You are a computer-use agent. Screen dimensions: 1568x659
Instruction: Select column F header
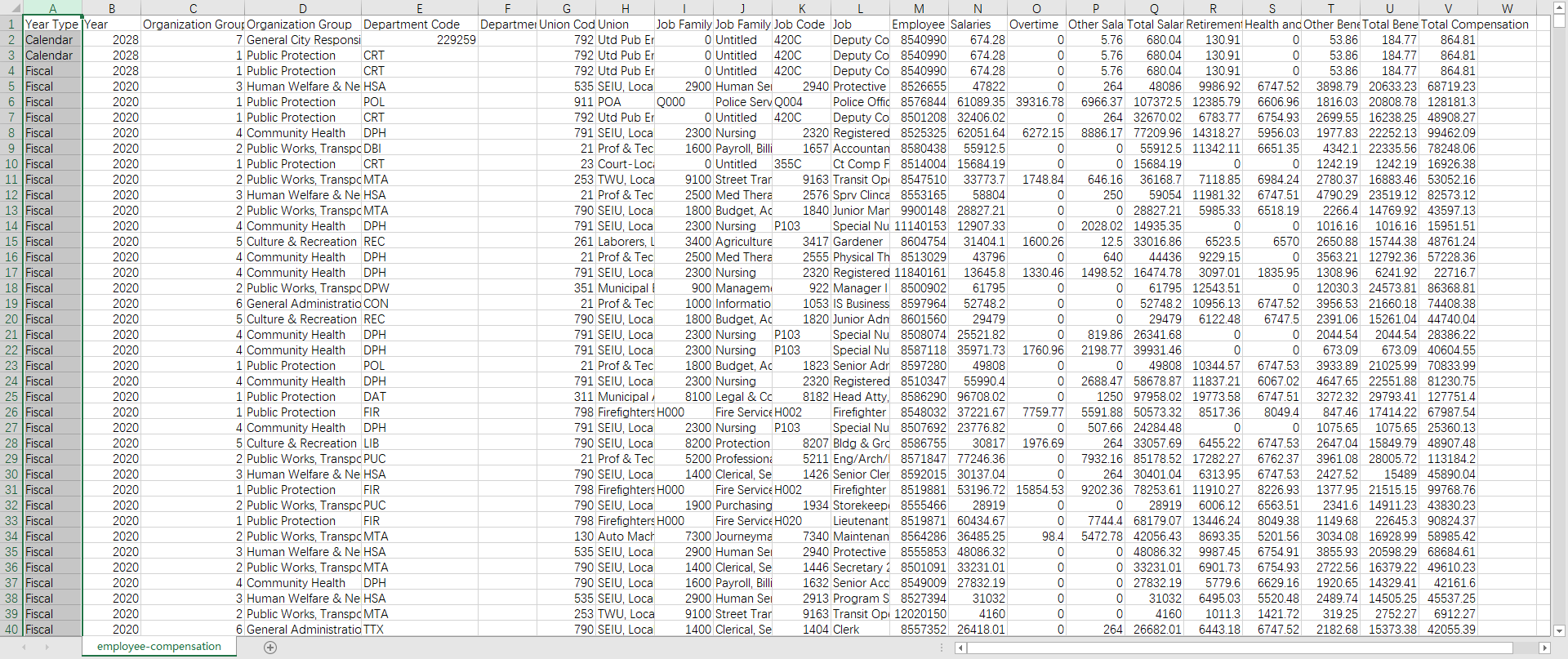508,8
